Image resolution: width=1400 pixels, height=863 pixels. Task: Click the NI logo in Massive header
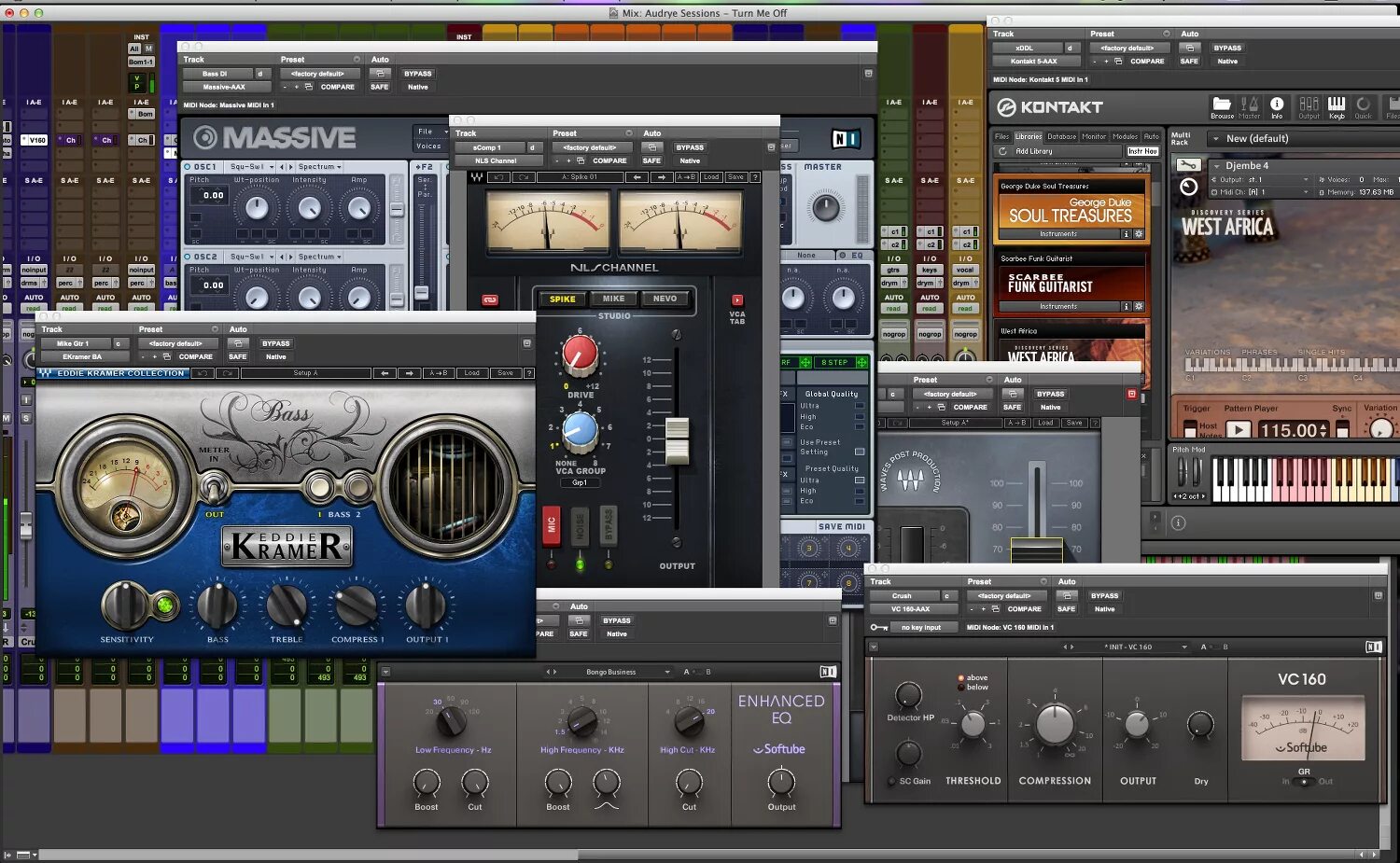pyautogui.click(x=845, y=139)
